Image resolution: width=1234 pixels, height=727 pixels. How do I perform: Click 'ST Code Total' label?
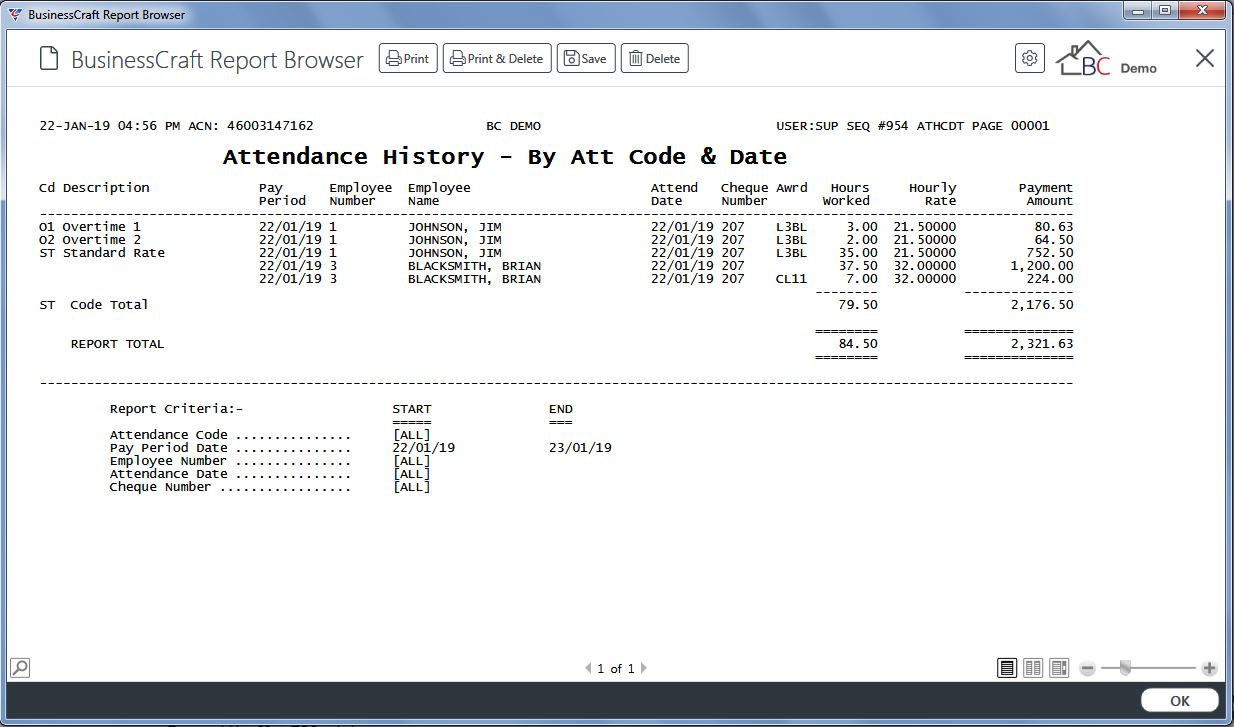(94, 305)
